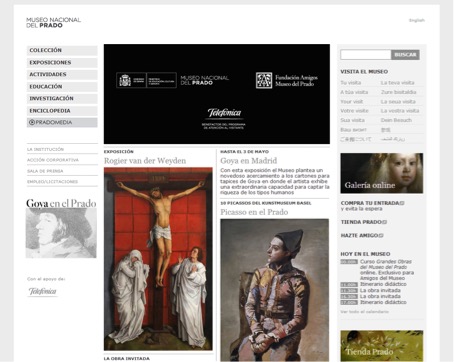The width and height of the screenshot is (454, 362).
Task: Select the La seua visita link
Action: point(398,102)
